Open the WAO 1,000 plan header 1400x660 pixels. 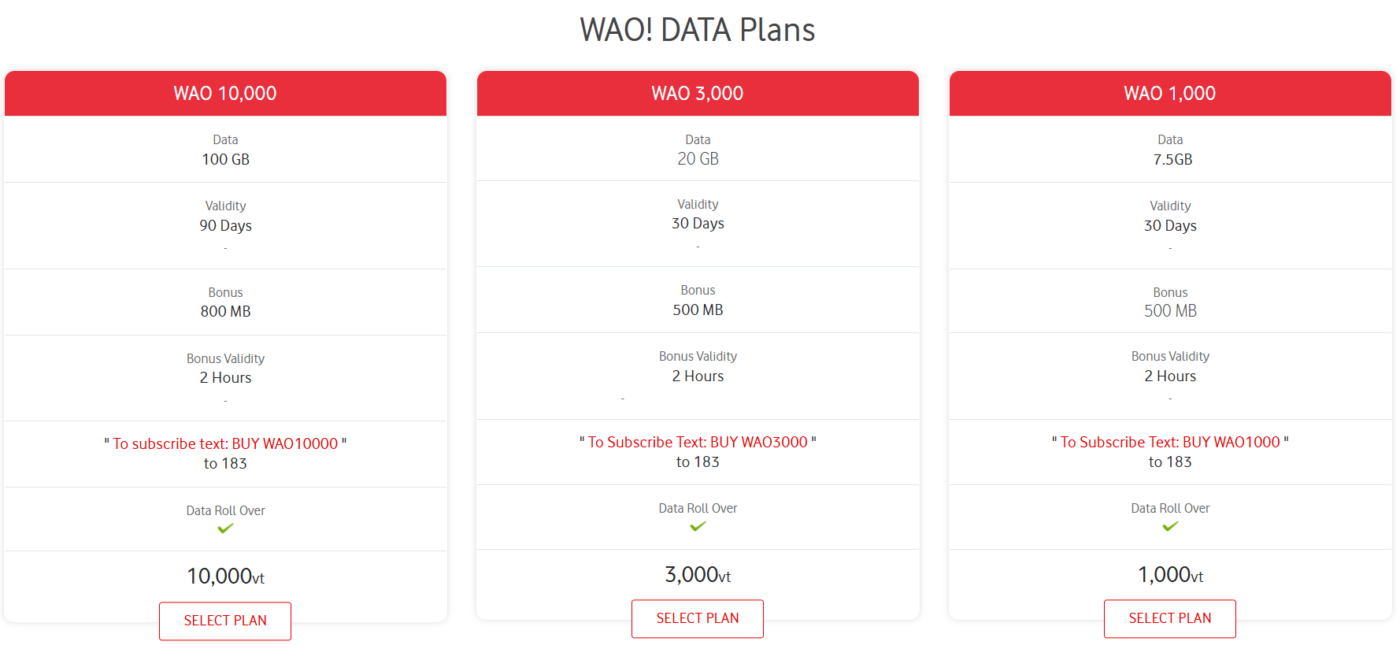[1170, 94]
